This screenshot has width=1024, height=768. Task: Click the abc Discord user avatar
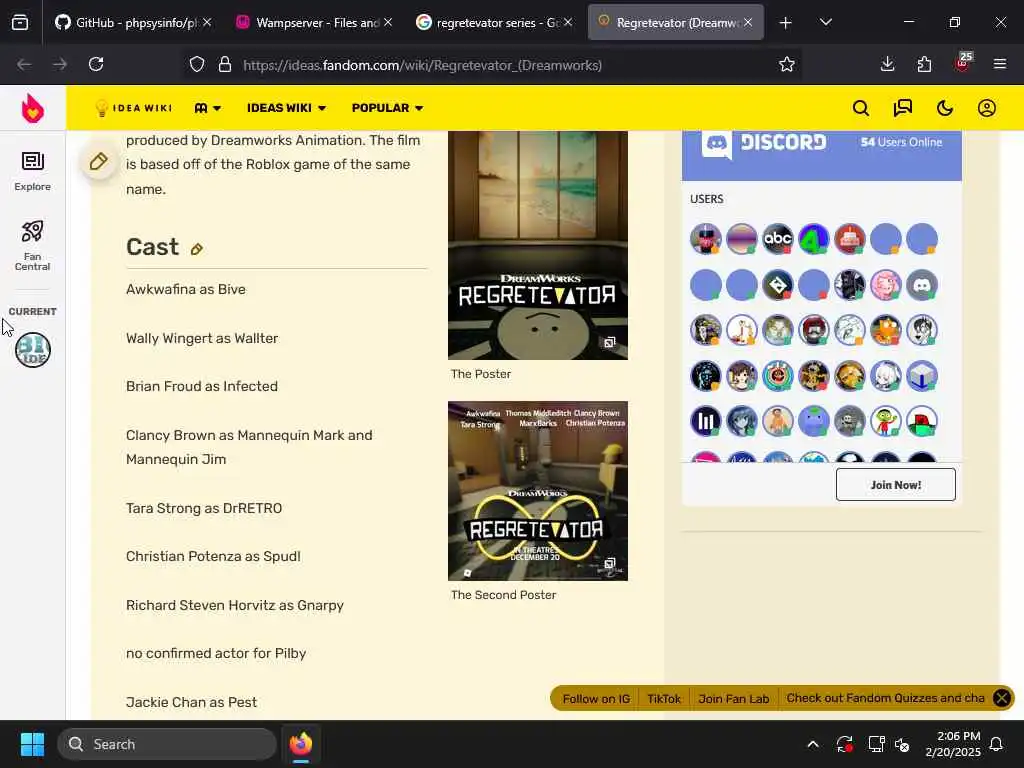tap(777, 239)
